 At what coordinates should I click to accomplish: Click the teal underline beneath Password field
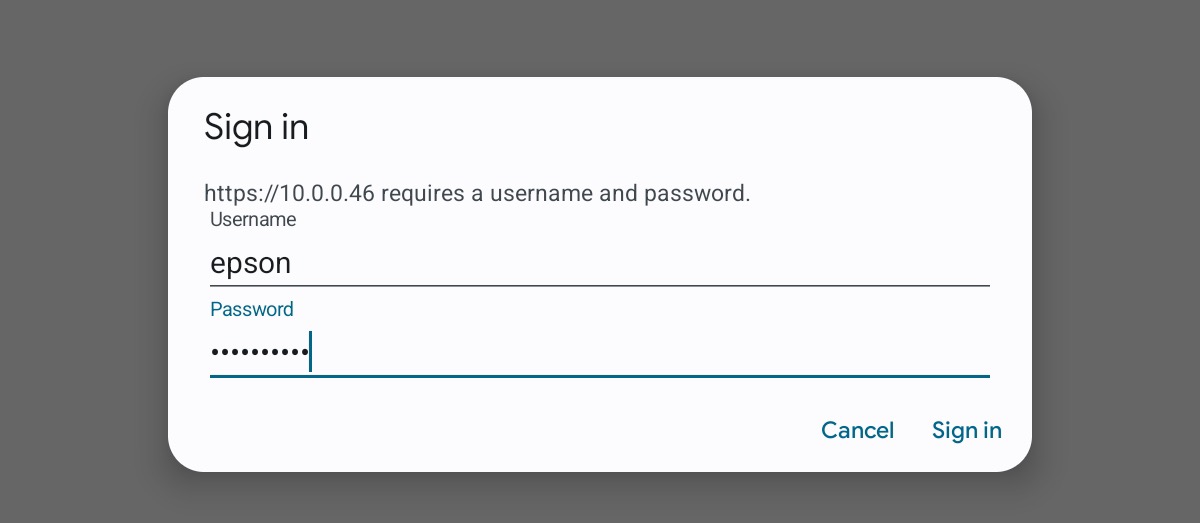[x=600, y=376]
